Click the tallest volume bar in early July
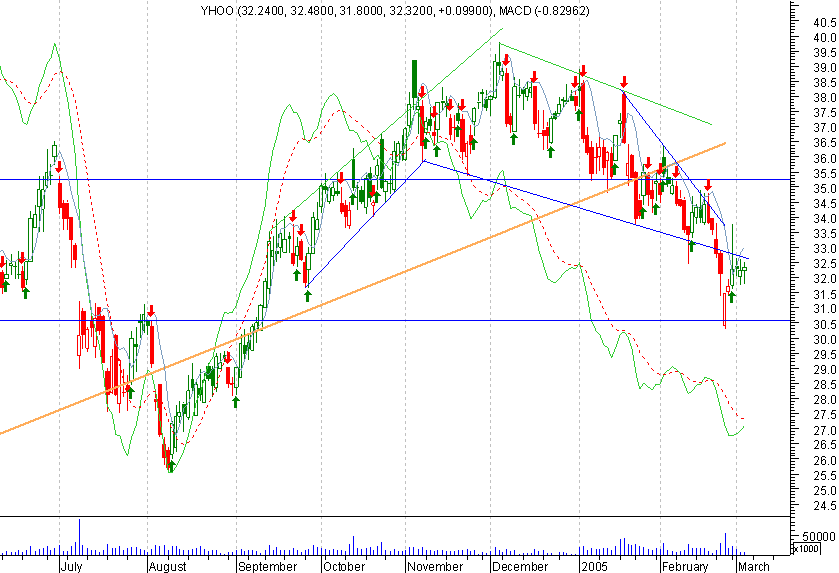This screenshot has width=839, height=573. coord(80,537)
